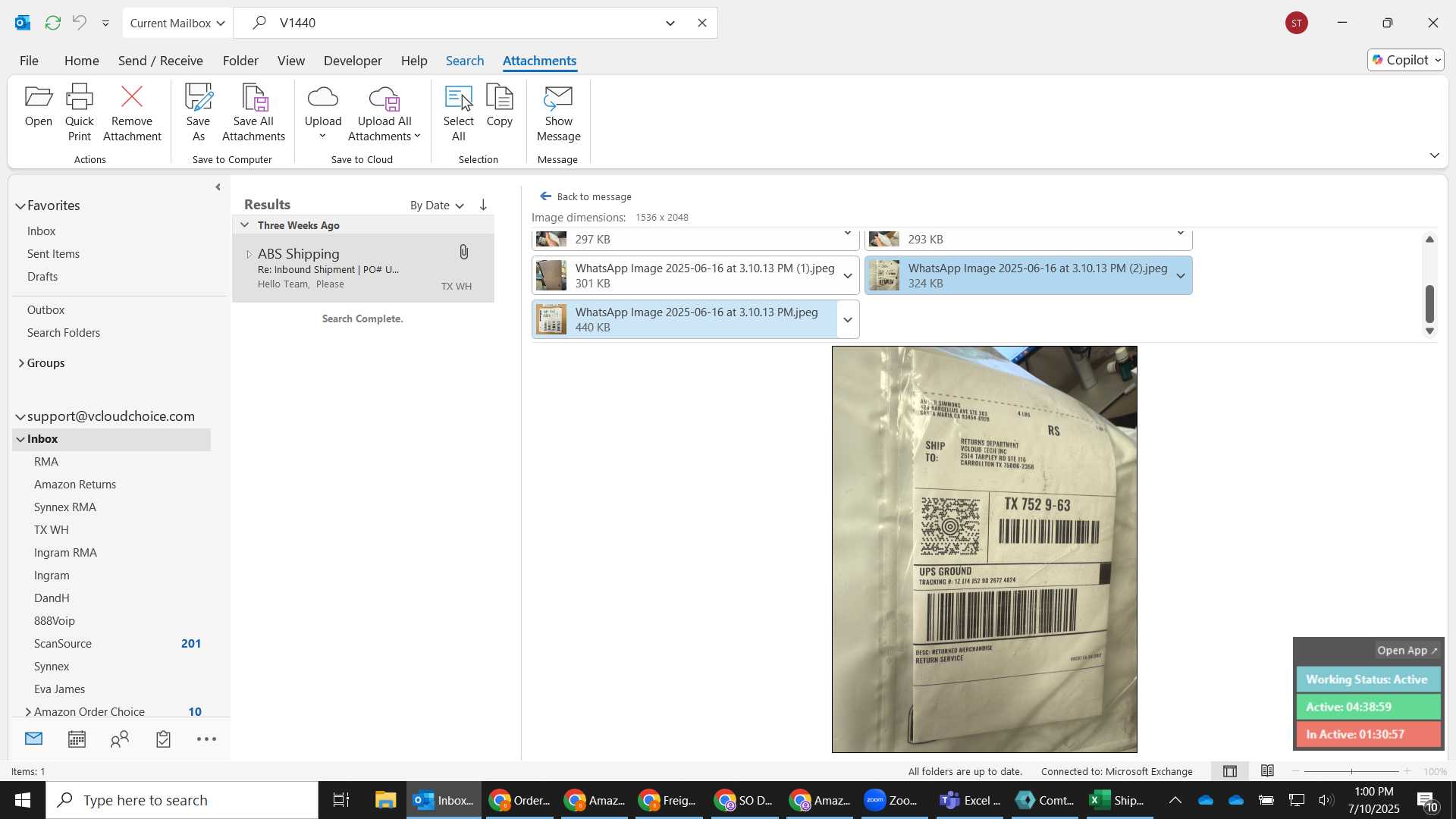Select ABS Shipping email result

(x=362, y=268)
